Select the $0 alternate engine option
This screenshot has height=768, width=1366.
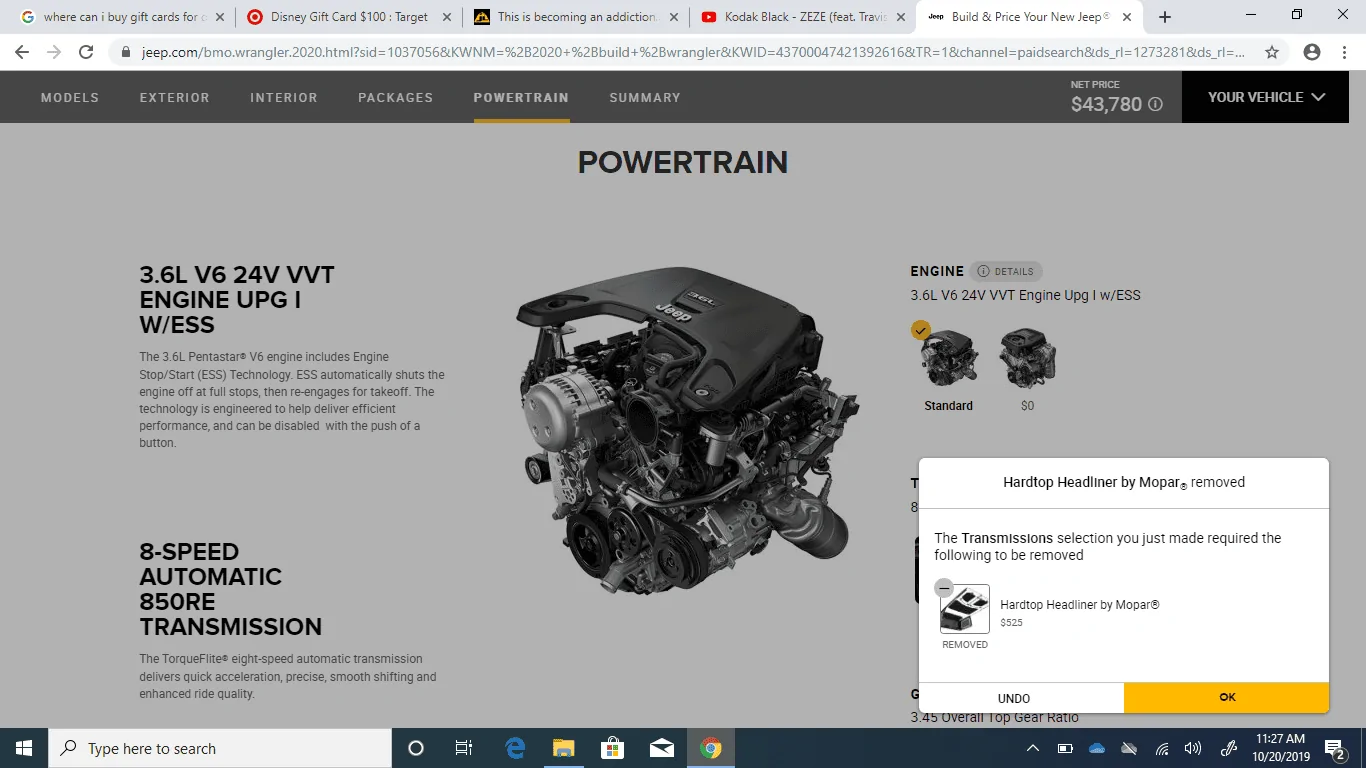click(1028, 358)
